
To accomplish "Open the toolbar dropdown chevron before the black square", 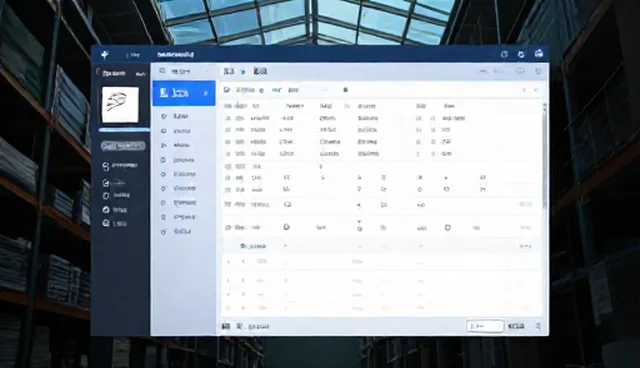I will click(325, 90).
